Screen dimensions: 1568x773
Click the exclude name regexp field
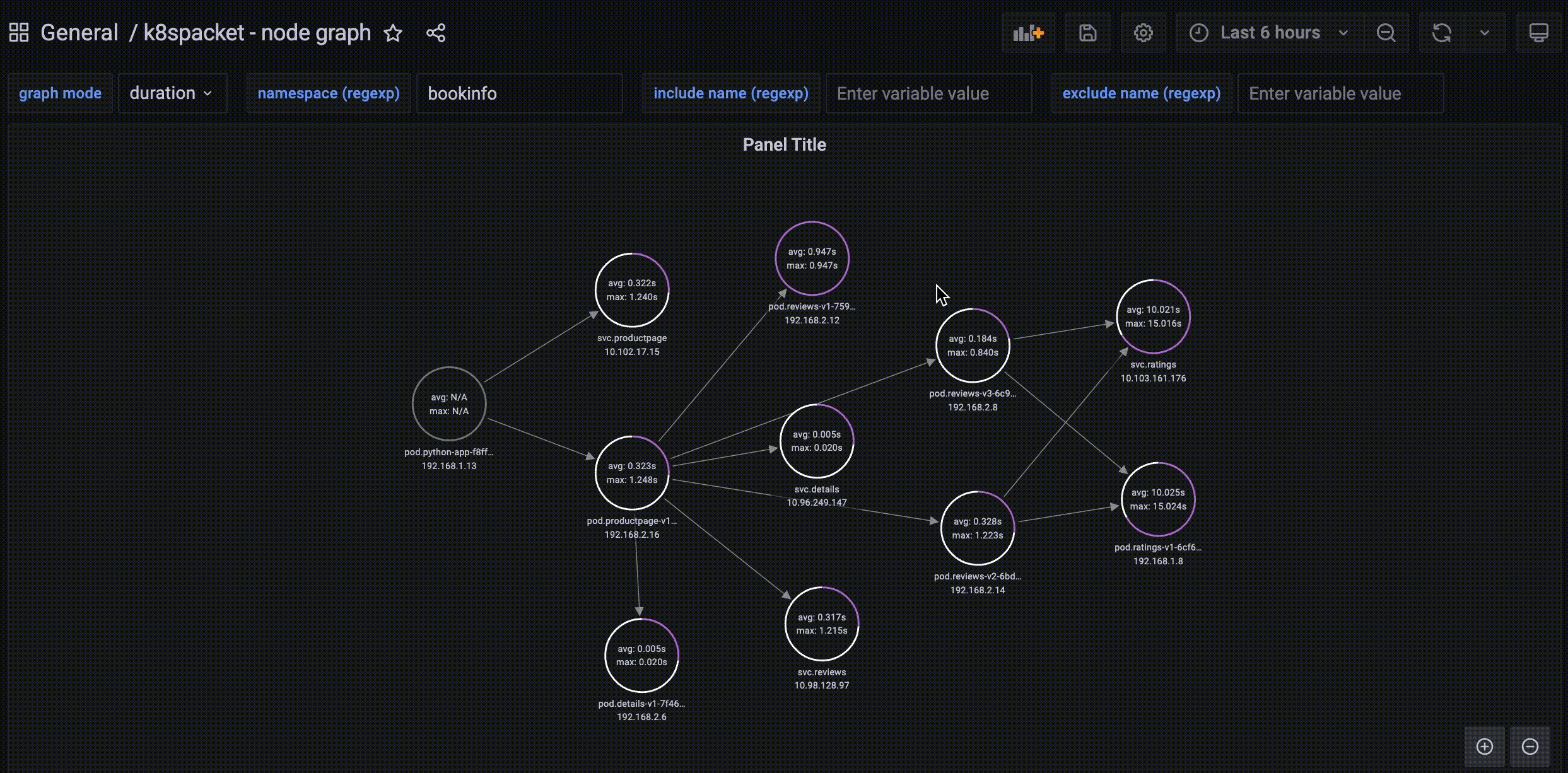tap(1340, 93)
